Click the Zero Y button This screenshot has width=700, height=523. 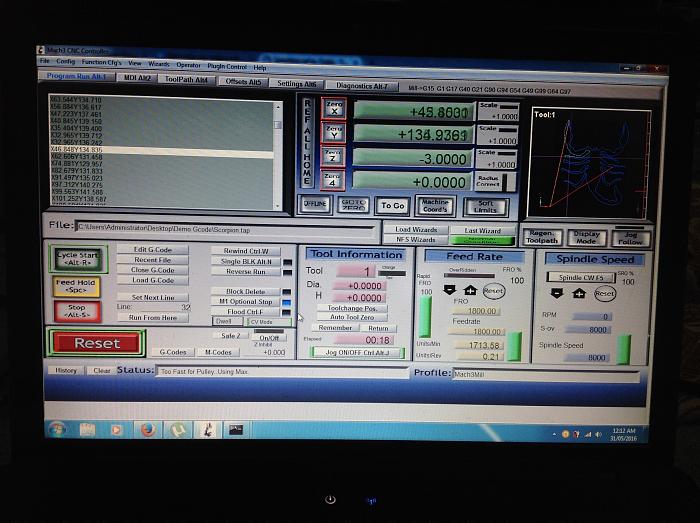tap(333, 133)
